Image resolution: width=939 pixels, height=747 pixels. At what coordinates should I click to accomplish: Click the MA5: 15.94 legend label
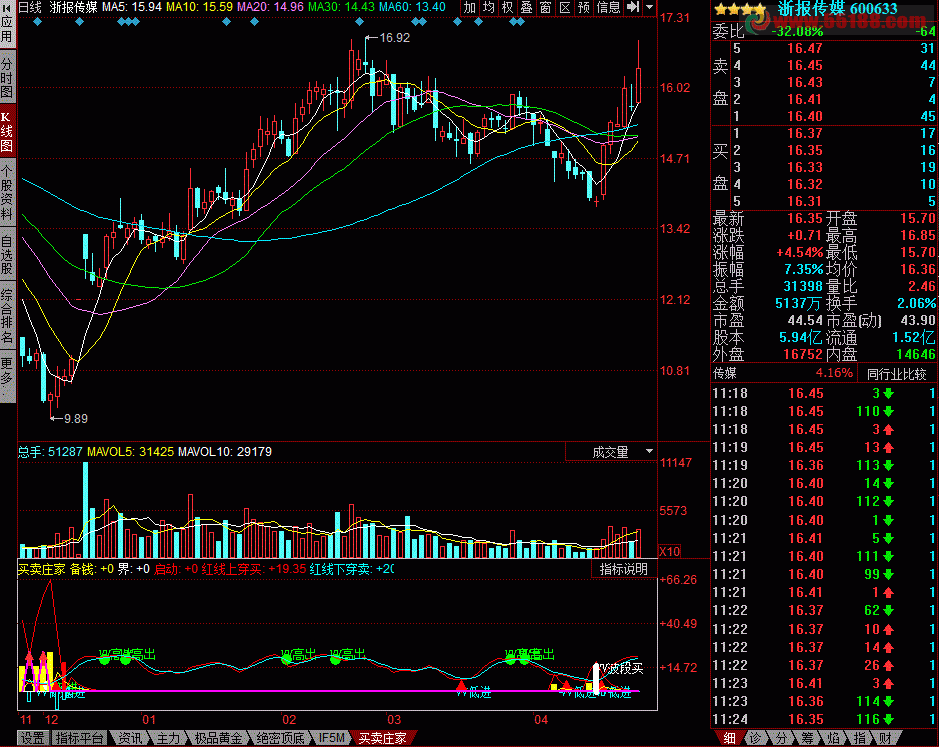(132, 7)
